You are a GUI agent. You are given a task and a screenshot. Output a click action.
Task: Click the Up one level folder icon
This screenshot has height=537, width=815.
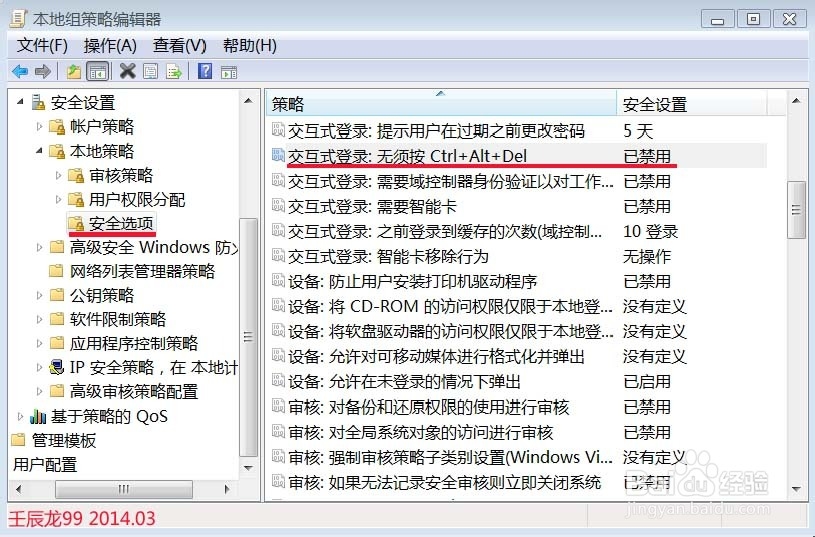tap(74, 71)
